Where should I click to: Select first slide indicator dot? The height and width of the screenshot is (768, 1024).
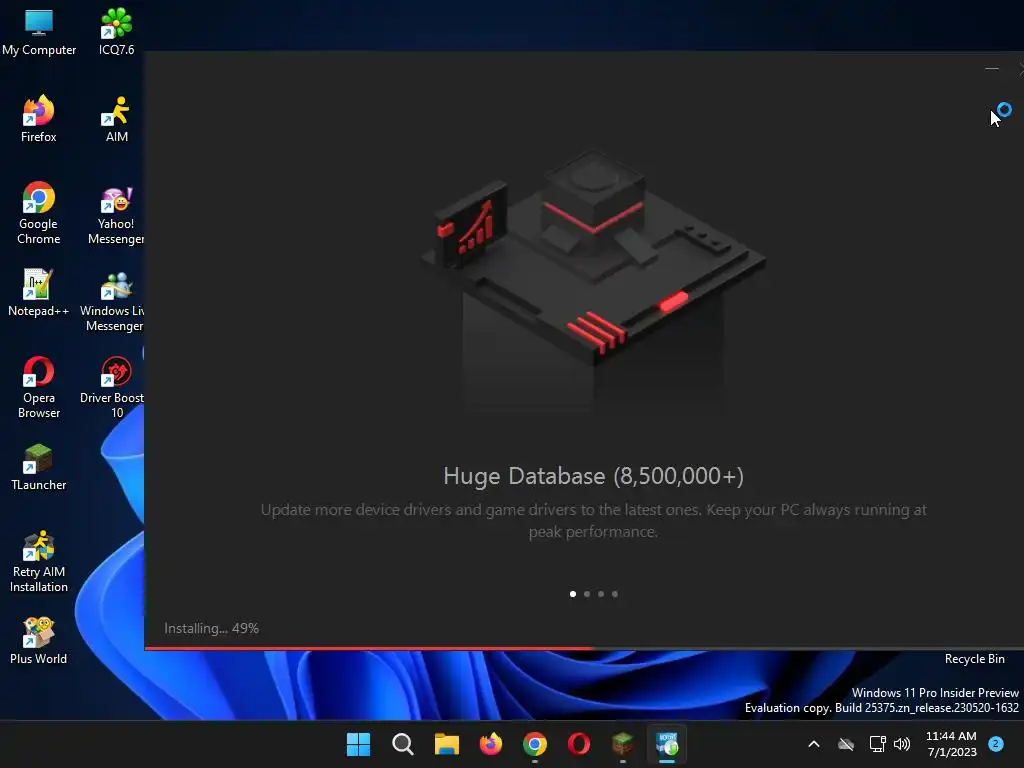pyautogui.click(x=573, y=594)
